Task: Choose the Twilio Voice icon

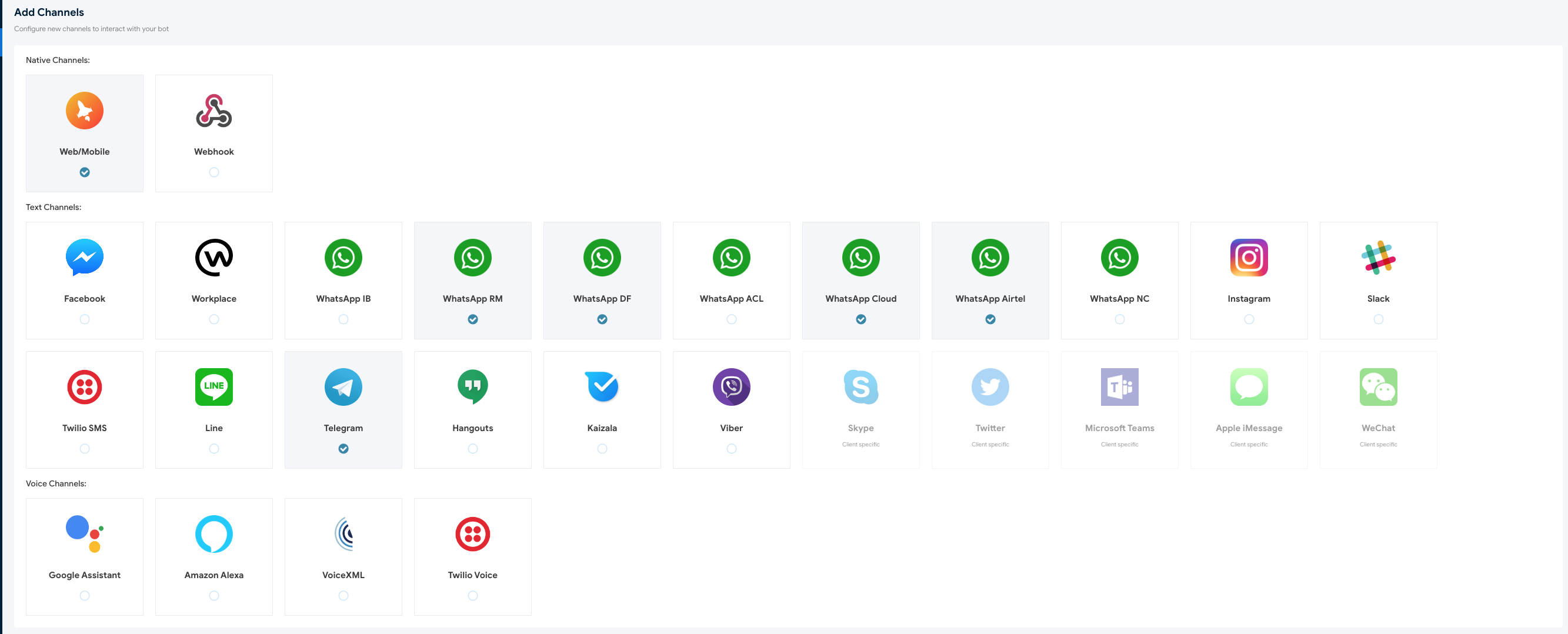Action: coord(473,533)
